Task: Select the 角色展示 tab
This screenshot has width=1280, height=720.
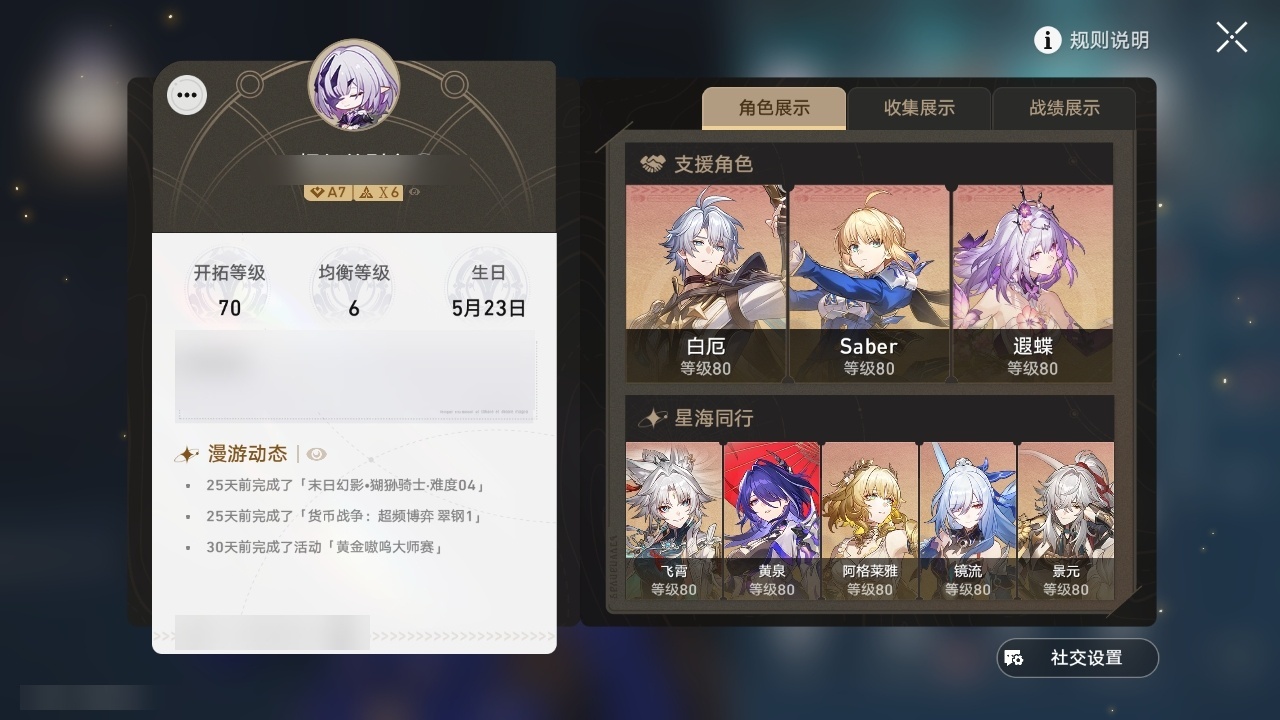Action: click(x=774, y=108)
